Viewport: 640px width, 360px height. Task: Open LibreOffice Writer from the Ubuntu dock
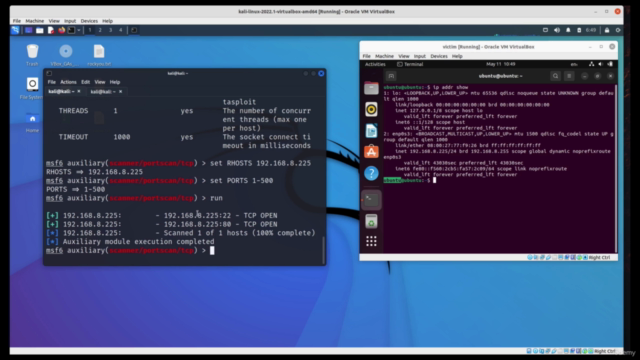pos(371,131)
